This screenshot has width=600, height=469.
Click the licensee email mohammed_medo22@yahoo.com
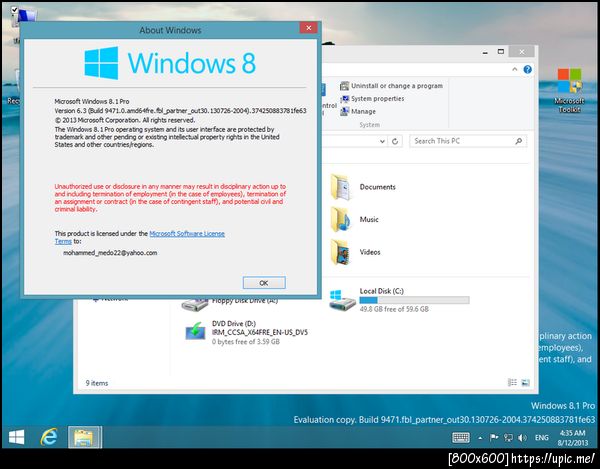click(x=110, y=253)
